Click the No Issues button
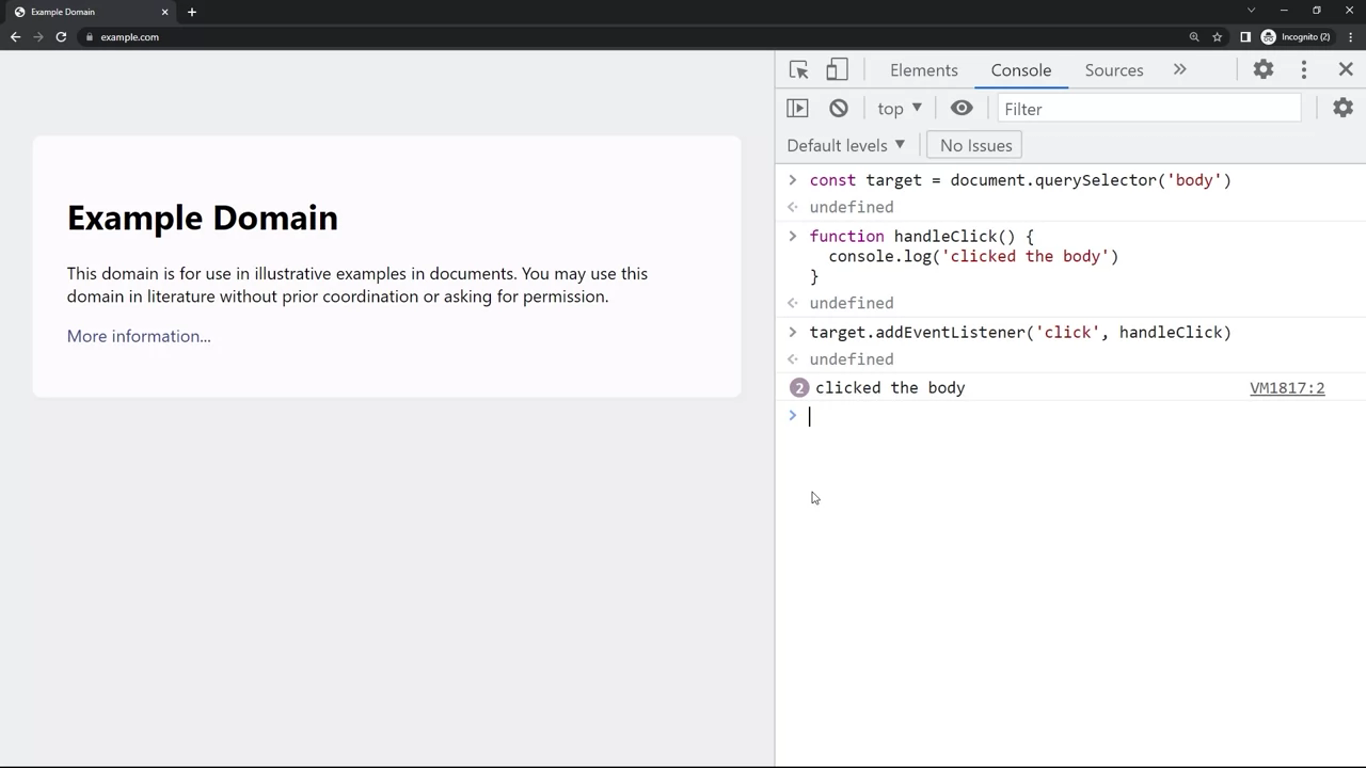The width and height of the screenshot is (1366, 768). pyautogui.click(x=975, y=145)
